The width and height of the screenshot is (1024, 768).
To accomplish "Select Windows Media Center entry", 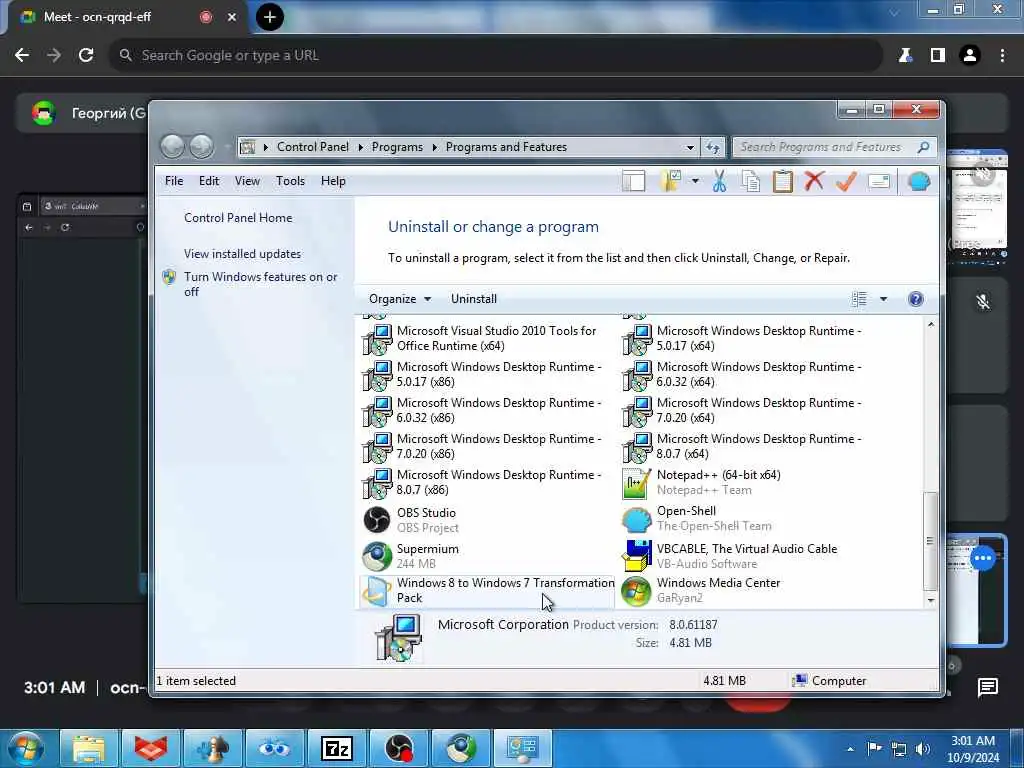I will point(746,590).
